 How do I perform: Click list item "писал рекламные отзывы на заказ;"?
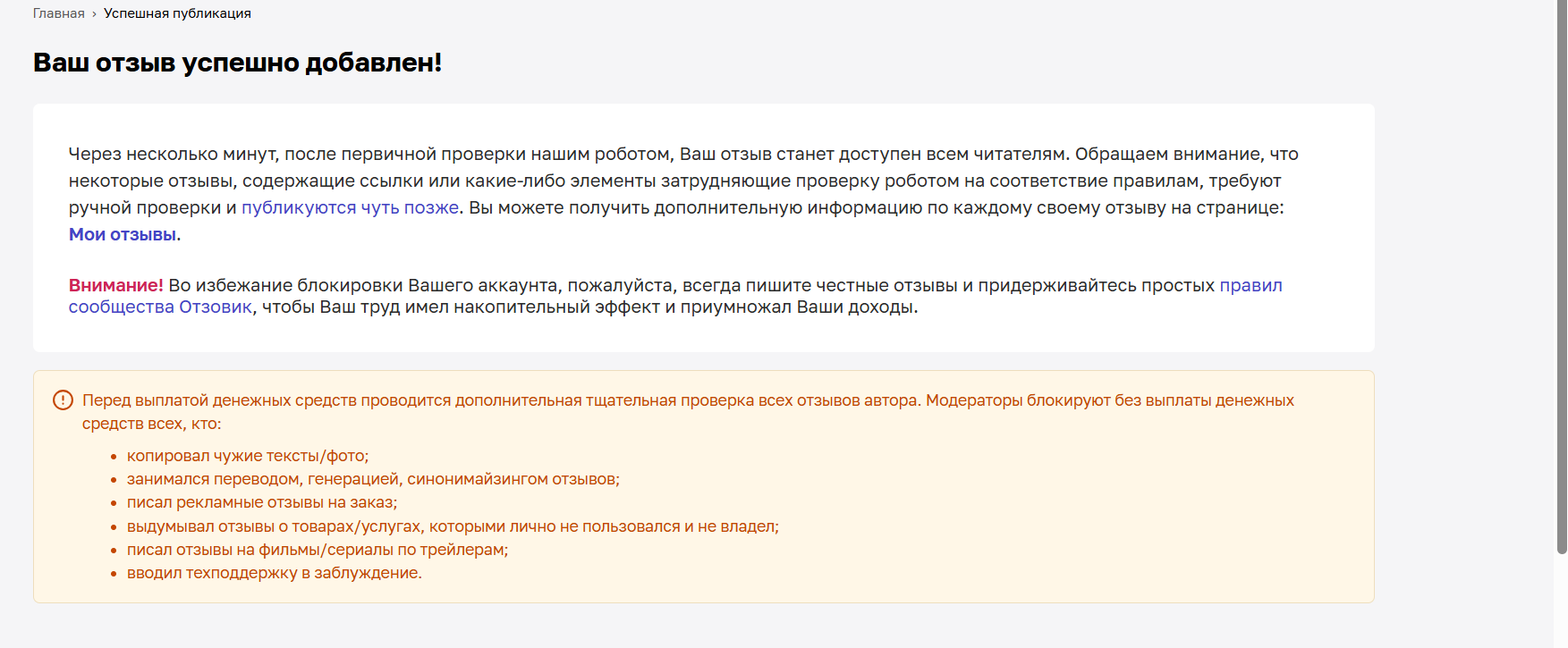click(x=262, y=502)
